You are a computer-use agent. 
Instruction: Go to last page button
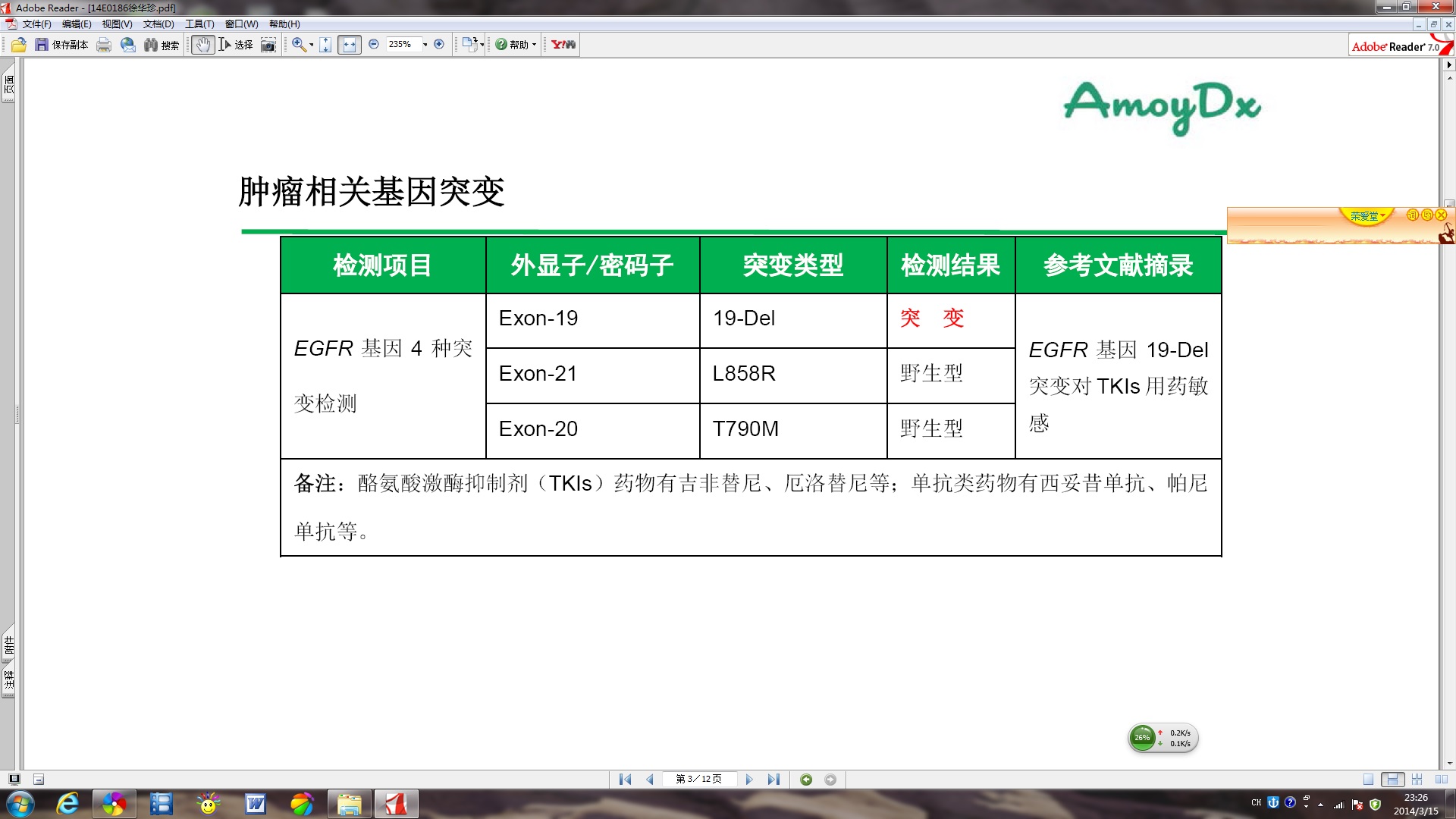point(773,779)
